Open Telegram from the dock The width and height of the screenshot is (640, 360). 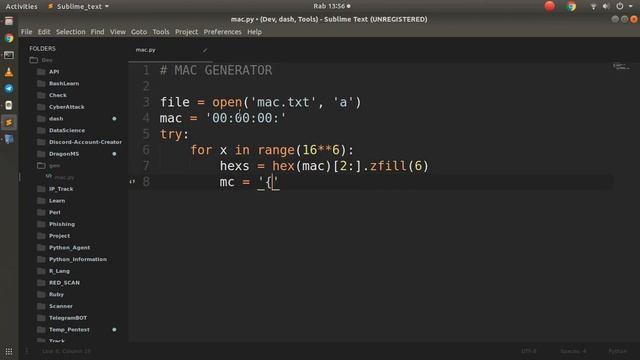(9, 89)
